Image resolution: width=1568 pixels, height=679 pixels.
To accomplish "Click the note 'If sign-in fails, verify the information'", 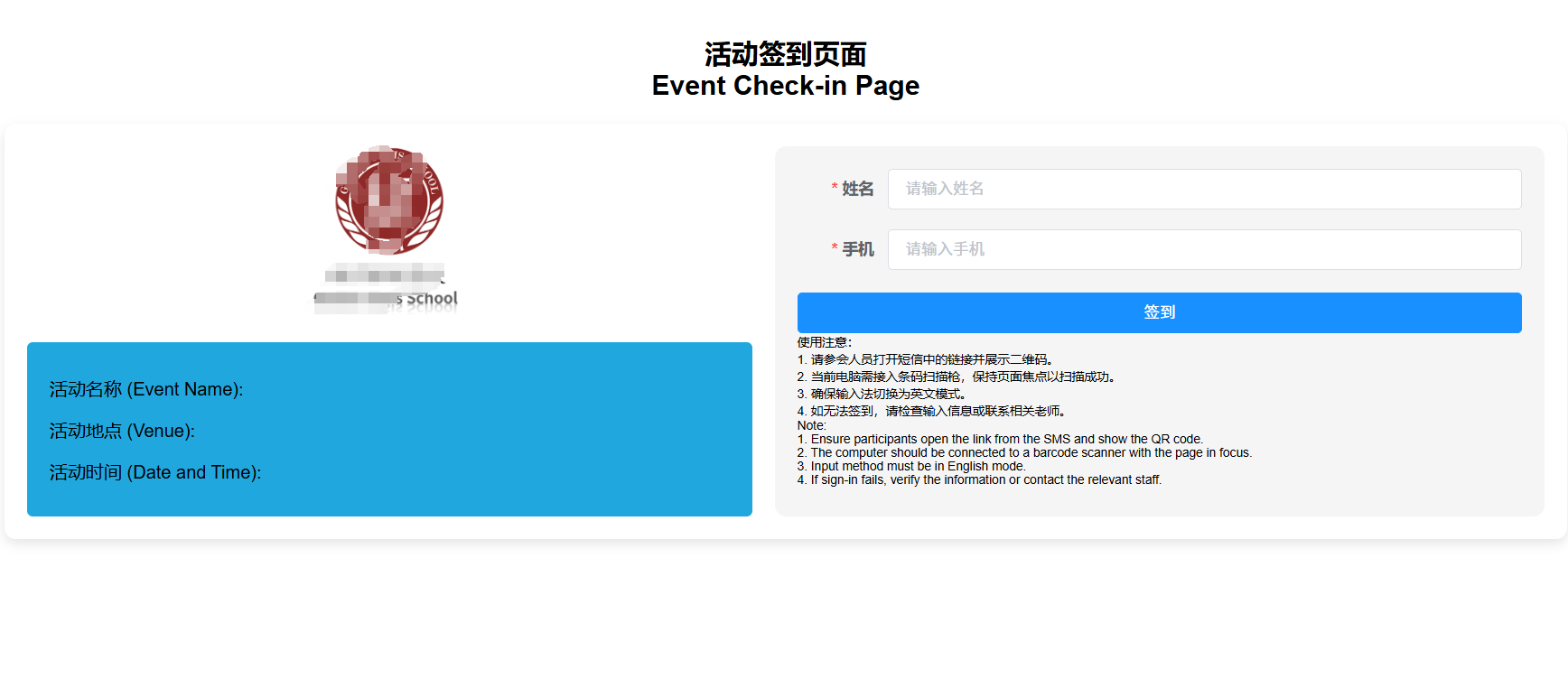I will click(x=979, y=479).
